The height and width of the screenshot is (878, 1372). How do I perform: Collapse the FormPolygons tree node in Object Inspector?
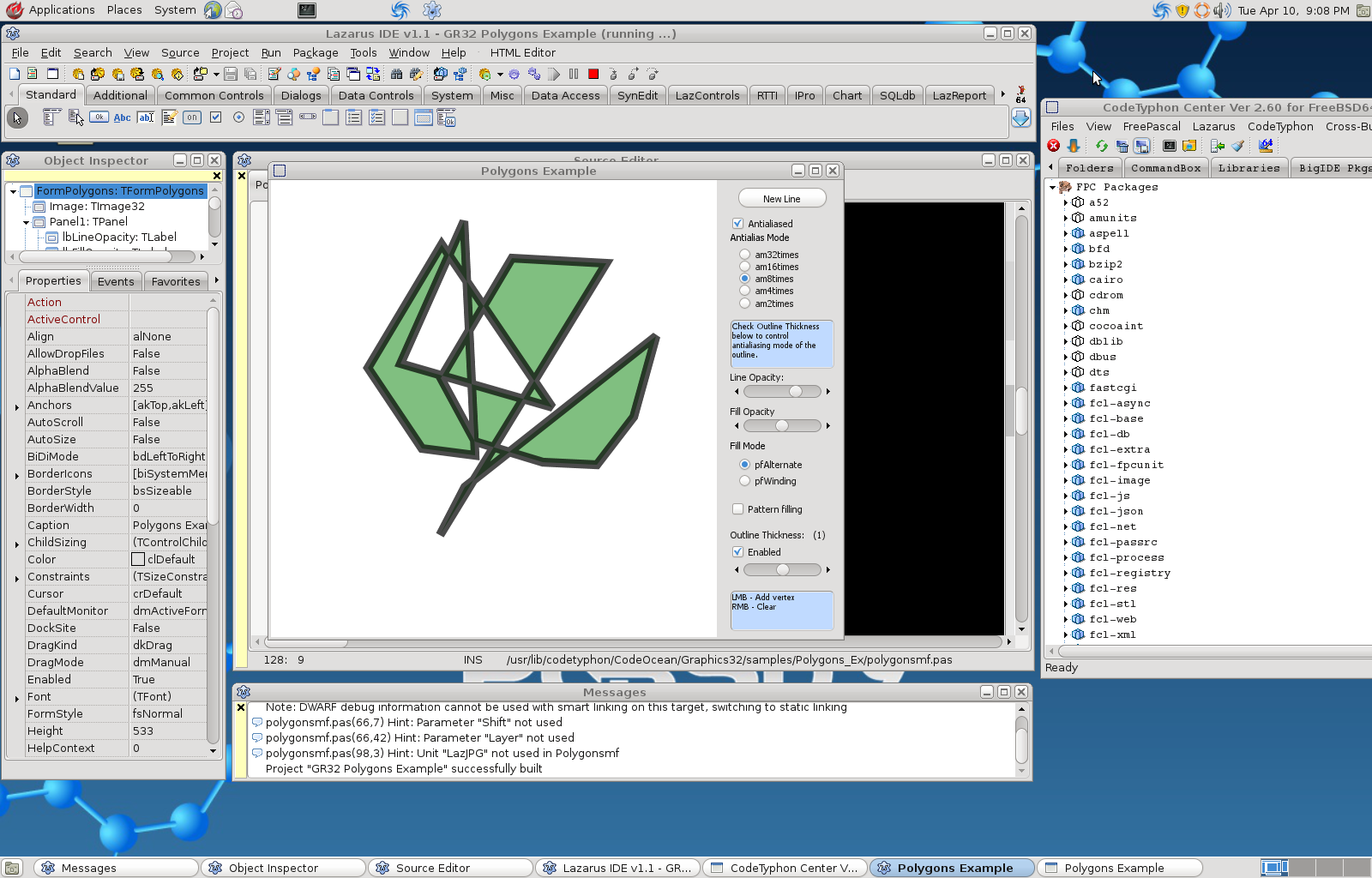(13, 191)
